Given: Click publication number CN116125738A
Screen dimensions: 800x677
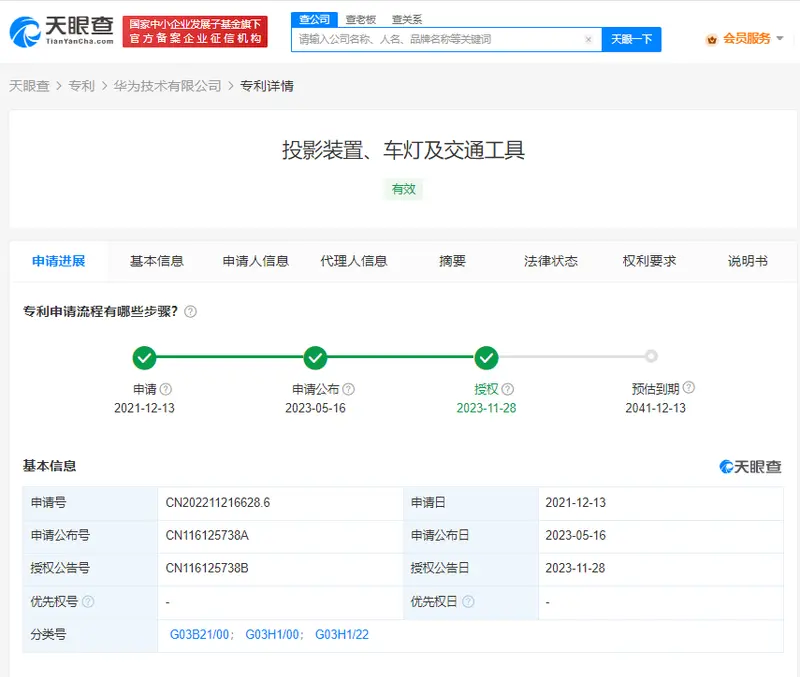Looking at the screenshot, I should 207,535.
